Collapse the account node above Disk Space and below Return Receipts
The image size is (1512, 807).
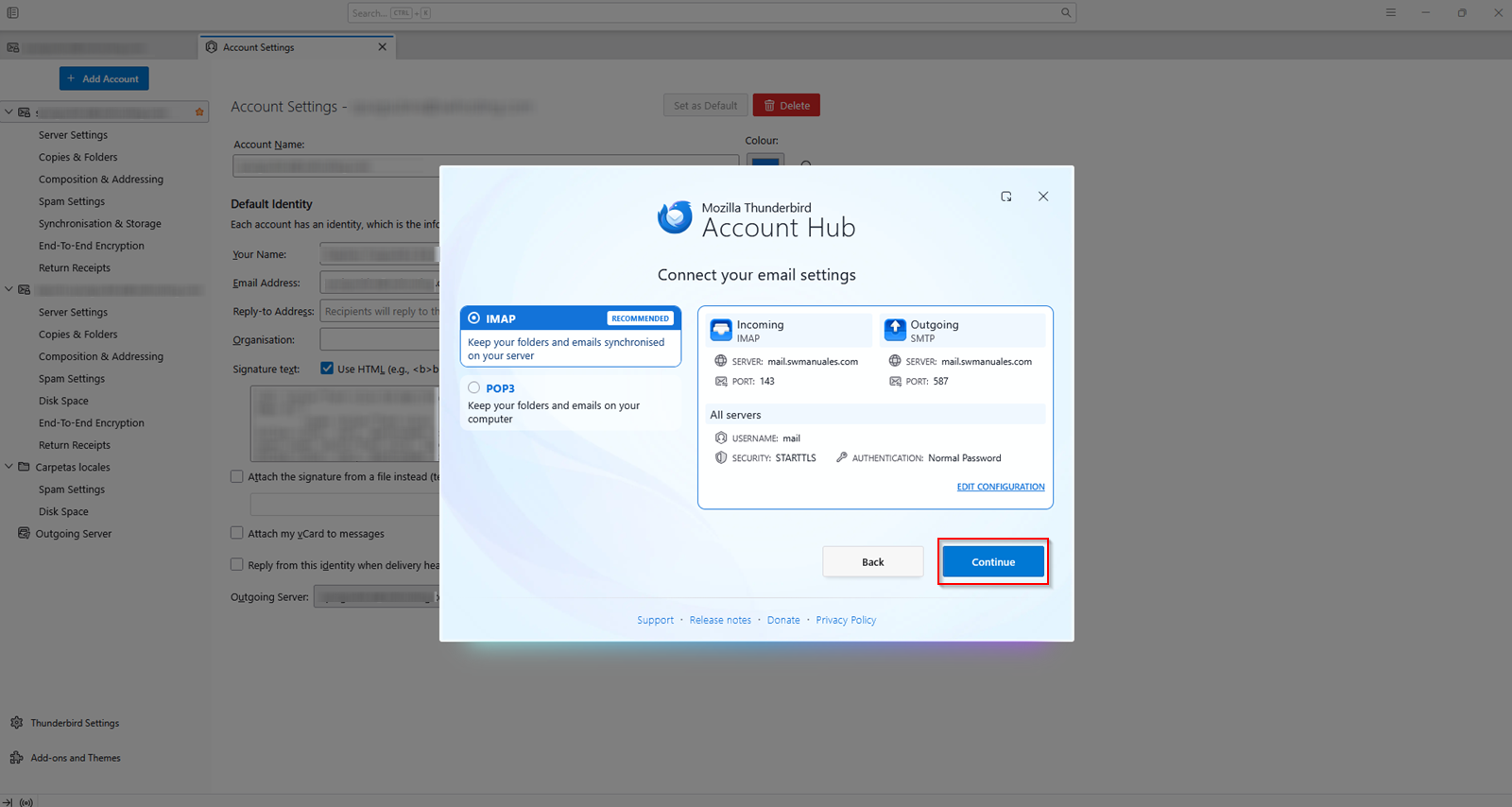coord(9,289)
